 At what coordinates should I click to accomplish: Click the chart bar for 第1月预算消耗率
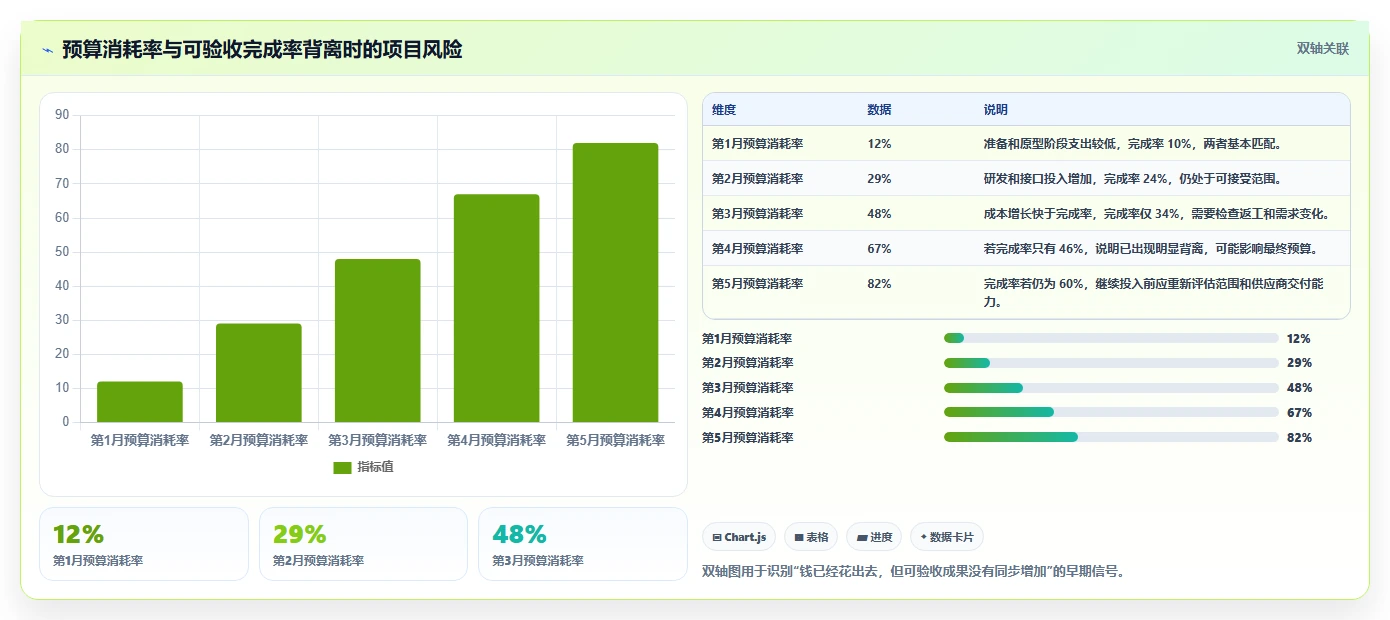click(140, 402)
